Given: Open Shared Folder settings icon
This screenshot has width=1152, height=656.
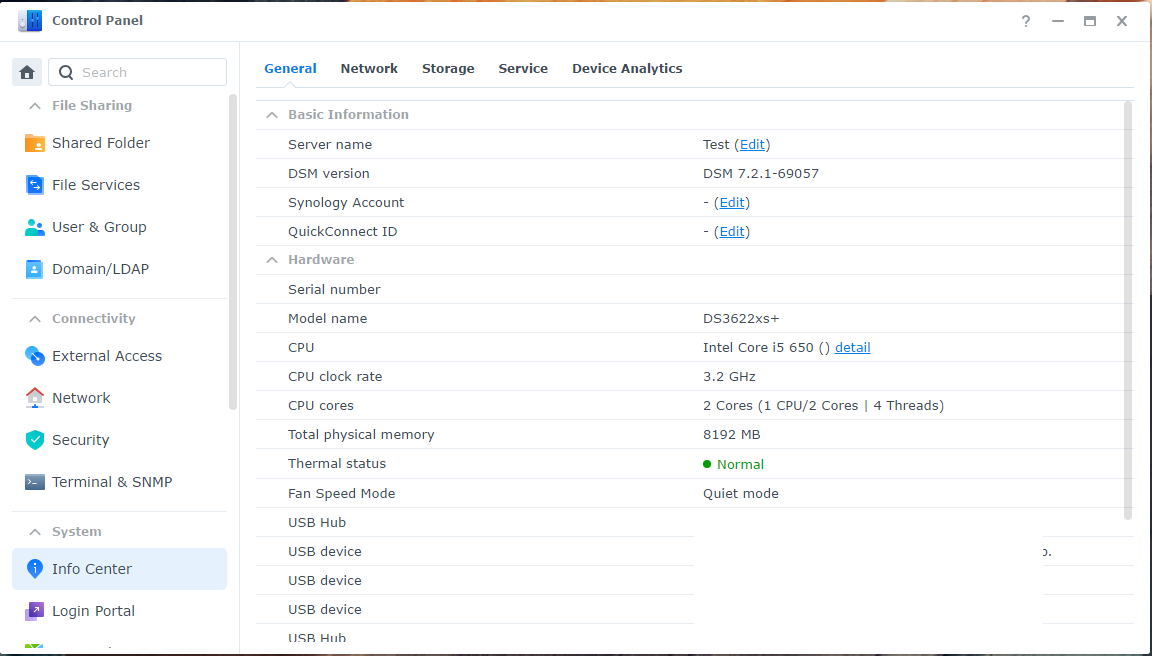Looking at the screenshot, I should click(35, 143).
